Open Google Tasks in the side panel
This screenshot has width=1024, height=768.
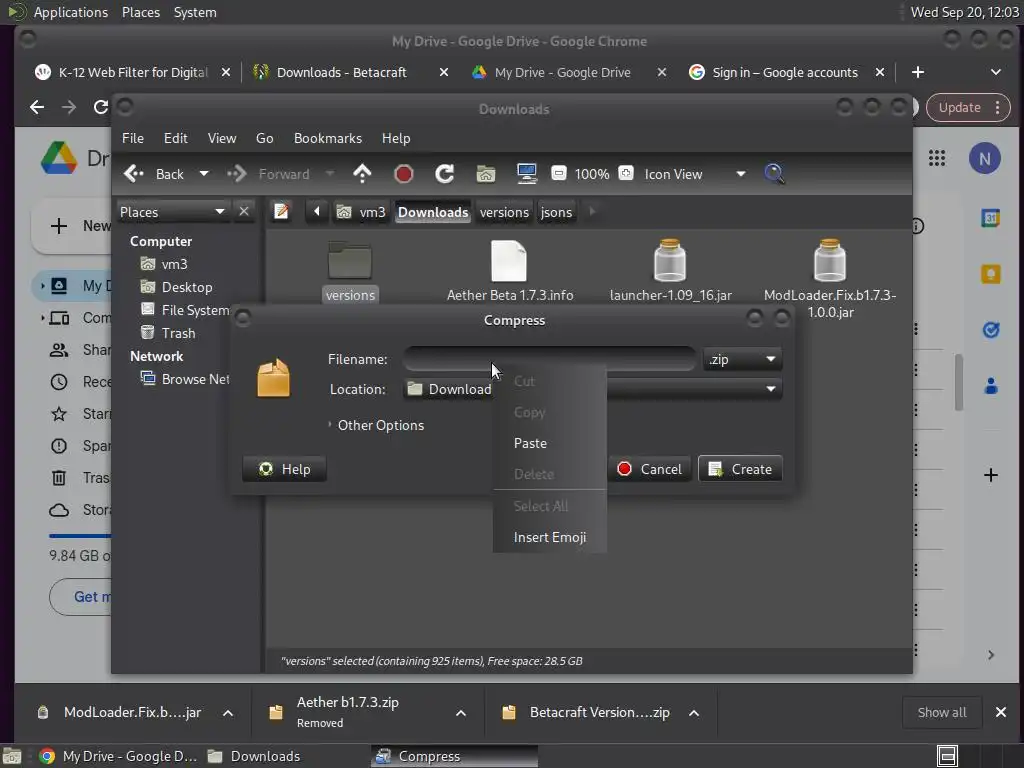990,330
